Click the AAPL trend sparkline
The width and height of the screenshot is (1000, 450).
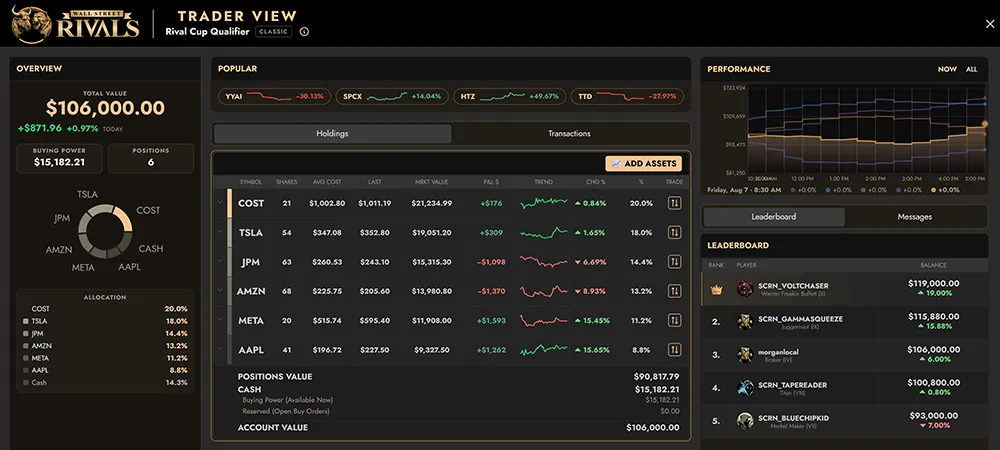(543, 350)
